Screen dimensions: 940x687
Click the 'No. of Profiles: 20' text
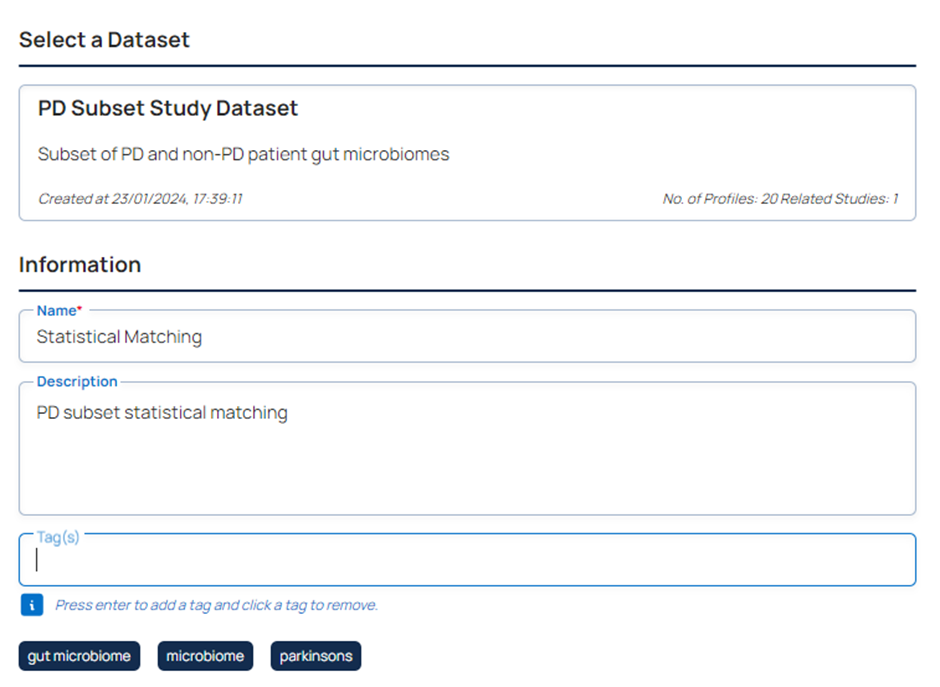[719, 199]
